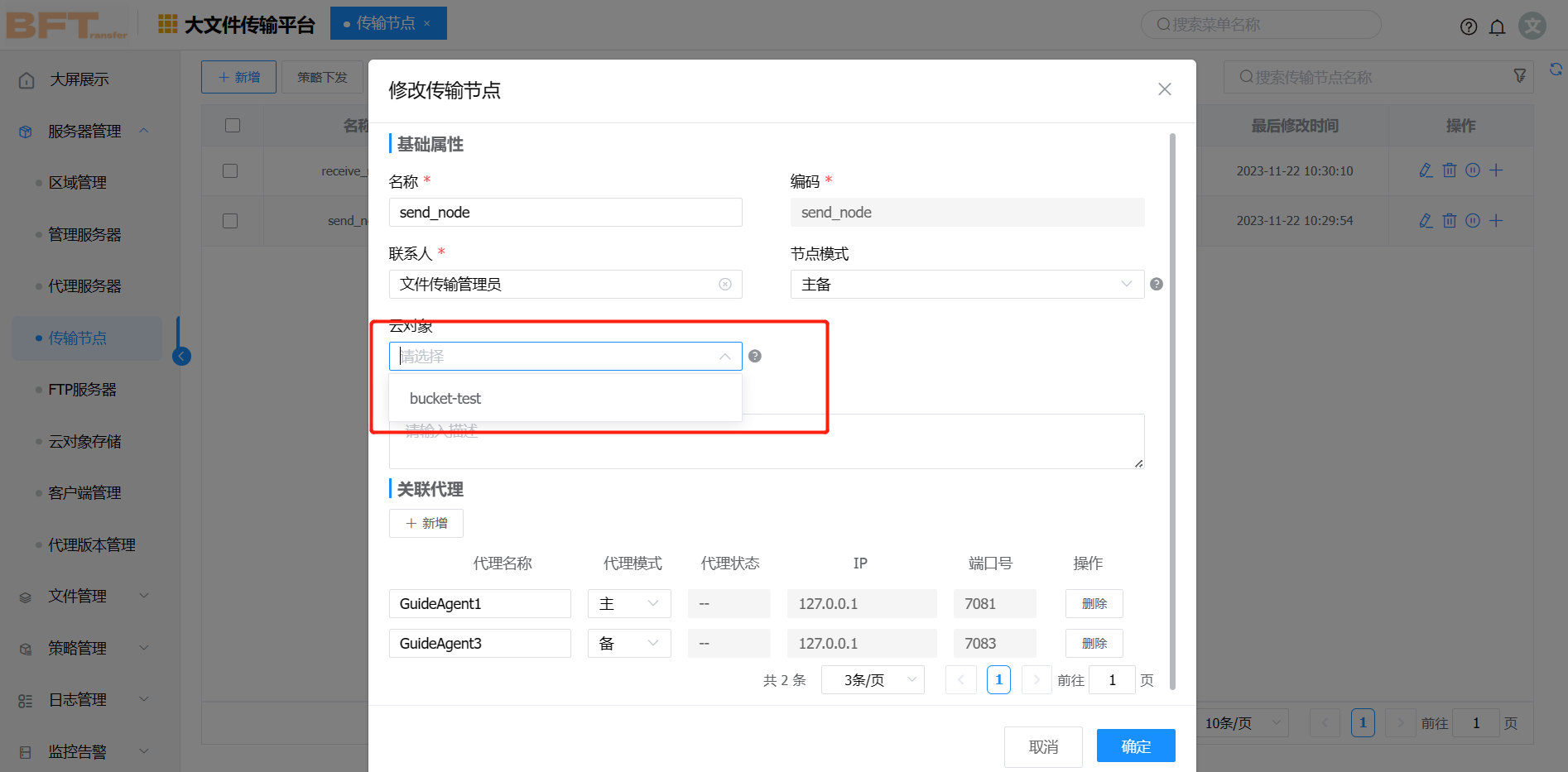Close the 修改传输节点 dialog with the X
The height and width of the screenshot is (772, 1568).
coord(1165,89)
